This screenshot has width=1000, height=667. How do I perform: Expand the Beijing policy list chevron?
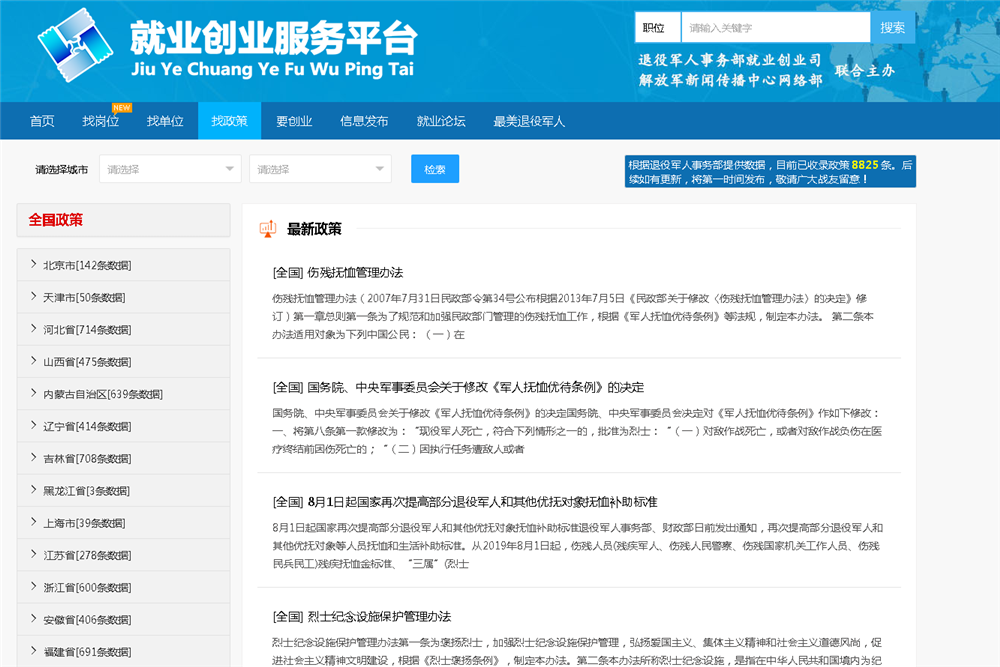(x=32, y=265)
